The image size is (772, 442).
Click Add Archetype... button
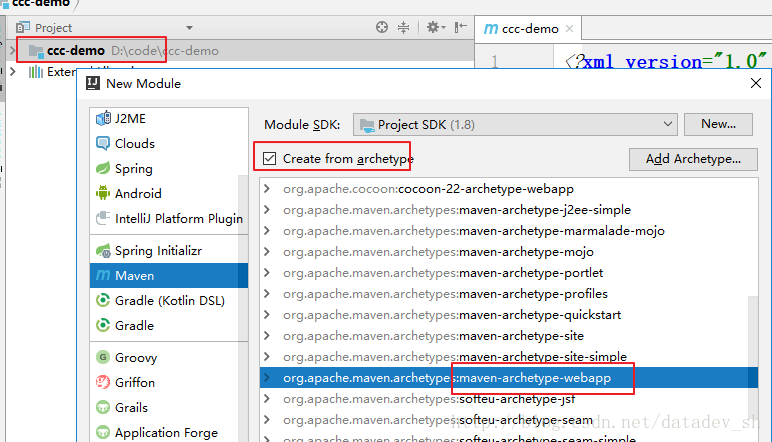(693, 159)
